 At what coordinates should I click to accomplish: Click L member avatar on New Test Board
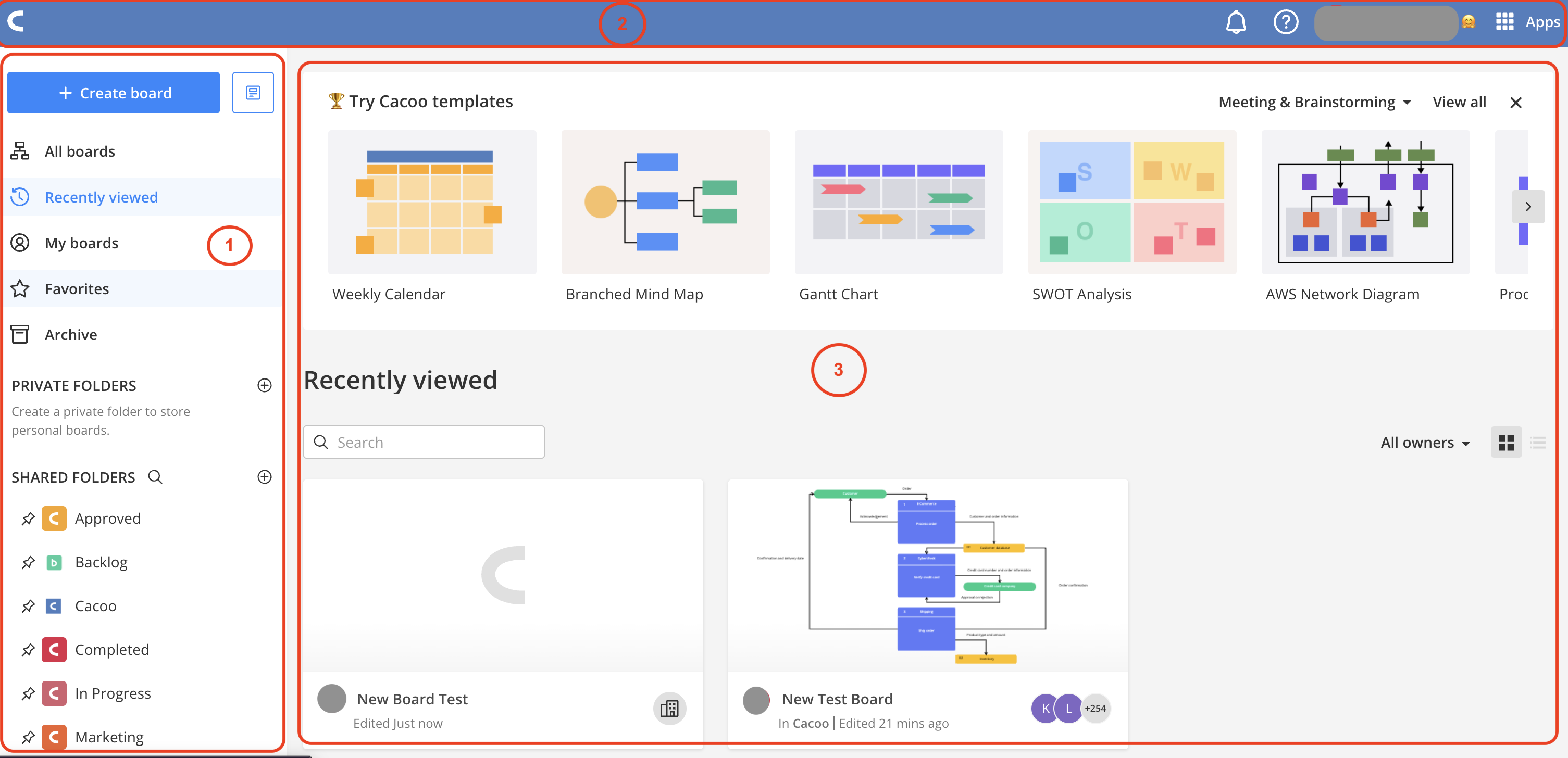[1068, 708]
